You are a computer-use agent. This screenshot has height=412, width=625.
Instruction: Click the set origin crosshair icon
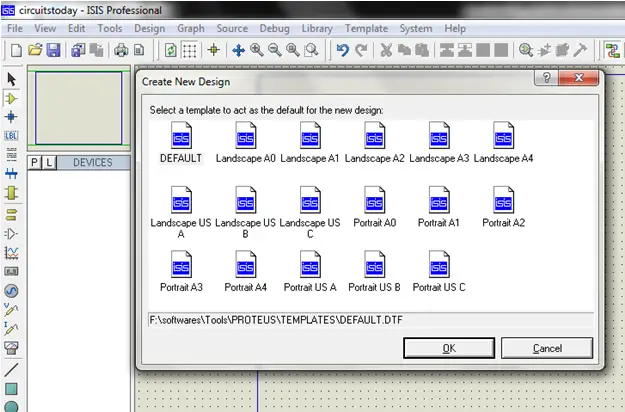point(214,50)
